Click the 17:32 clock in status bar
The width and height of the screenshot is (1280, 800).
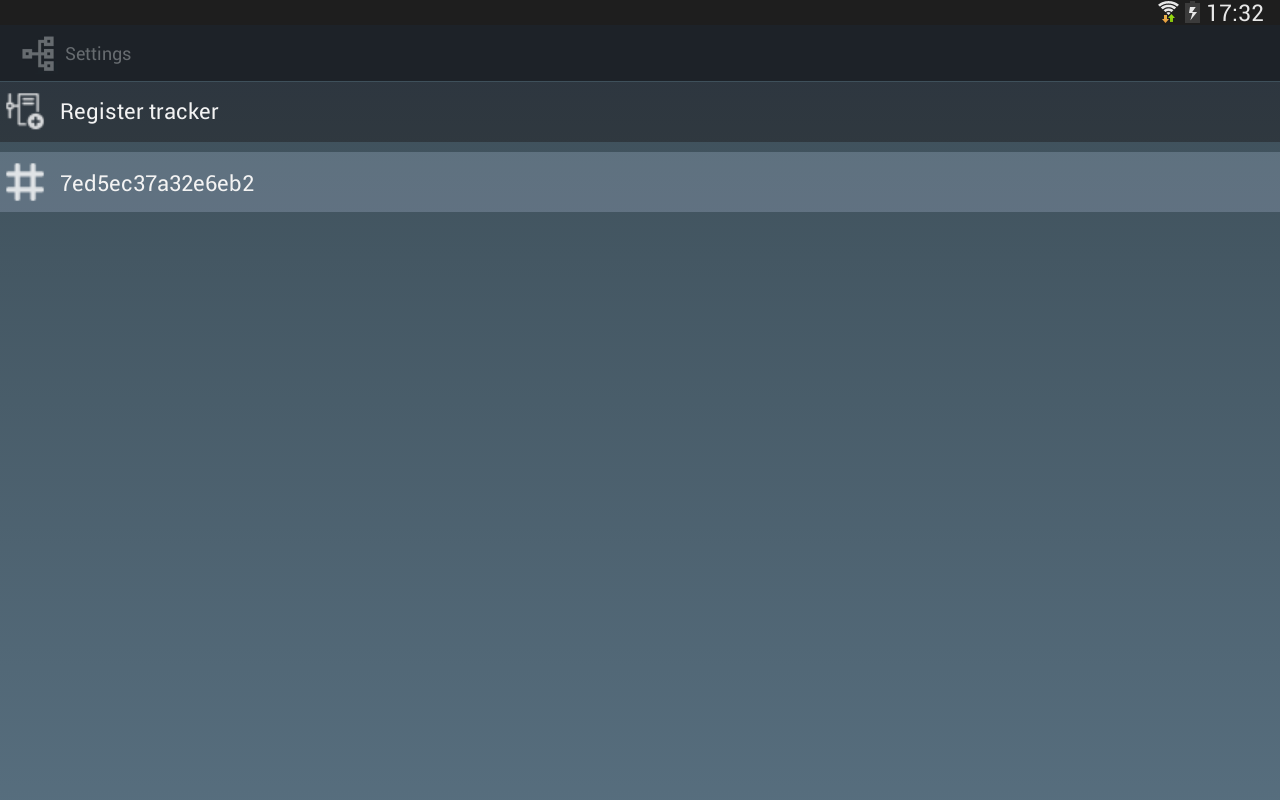pos(1235,13)
